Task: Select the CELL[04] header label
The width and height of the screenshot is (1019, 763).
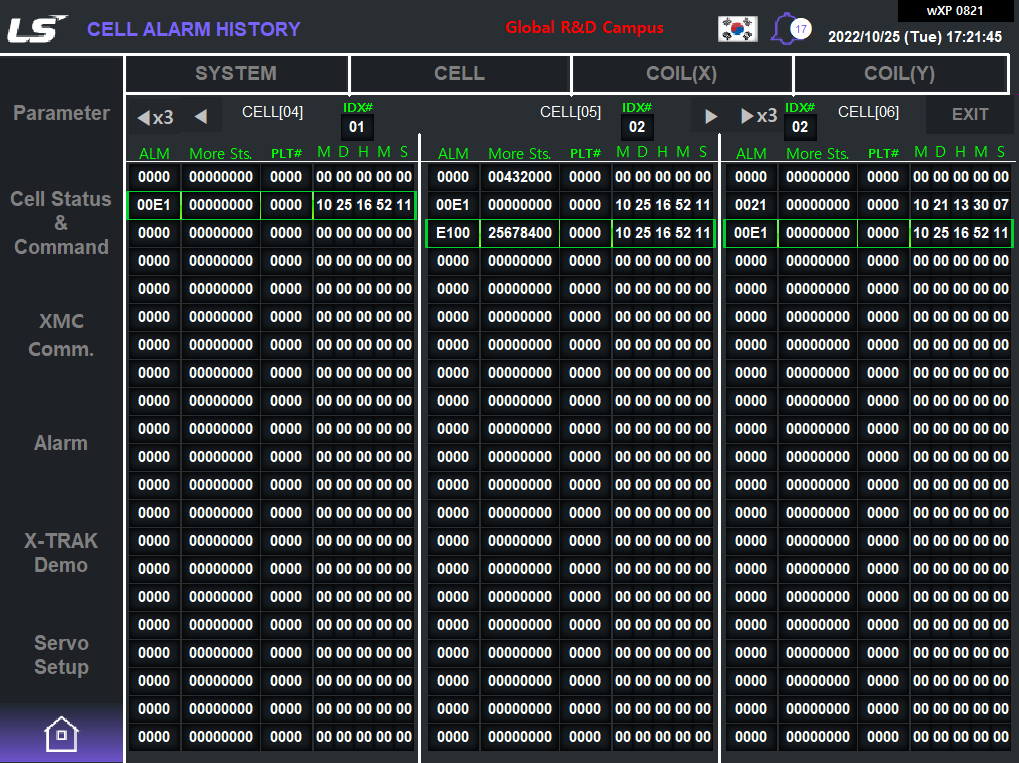Action: (x=272, y=112)
